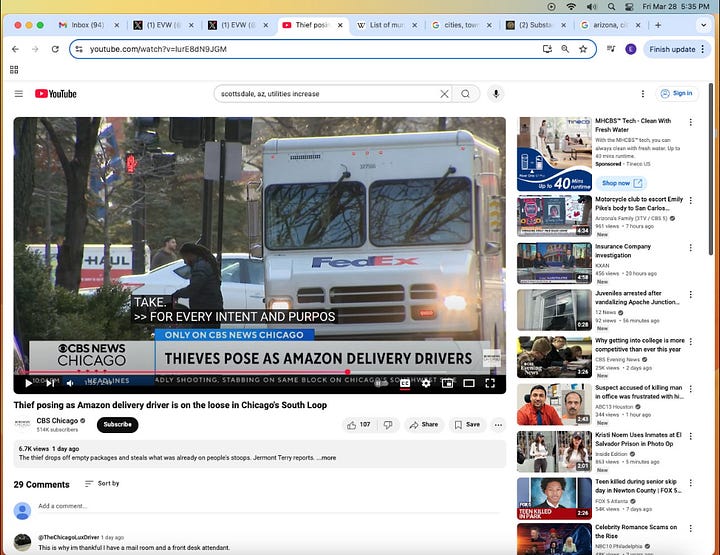Click the search magnifier button

point(466,94)
